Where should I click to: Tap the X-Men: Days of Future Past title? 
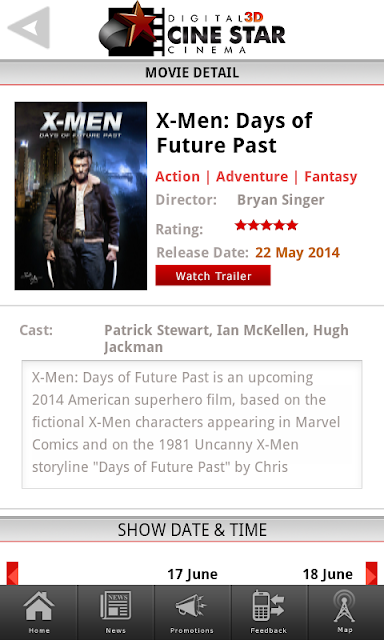[x=234, y=133]
